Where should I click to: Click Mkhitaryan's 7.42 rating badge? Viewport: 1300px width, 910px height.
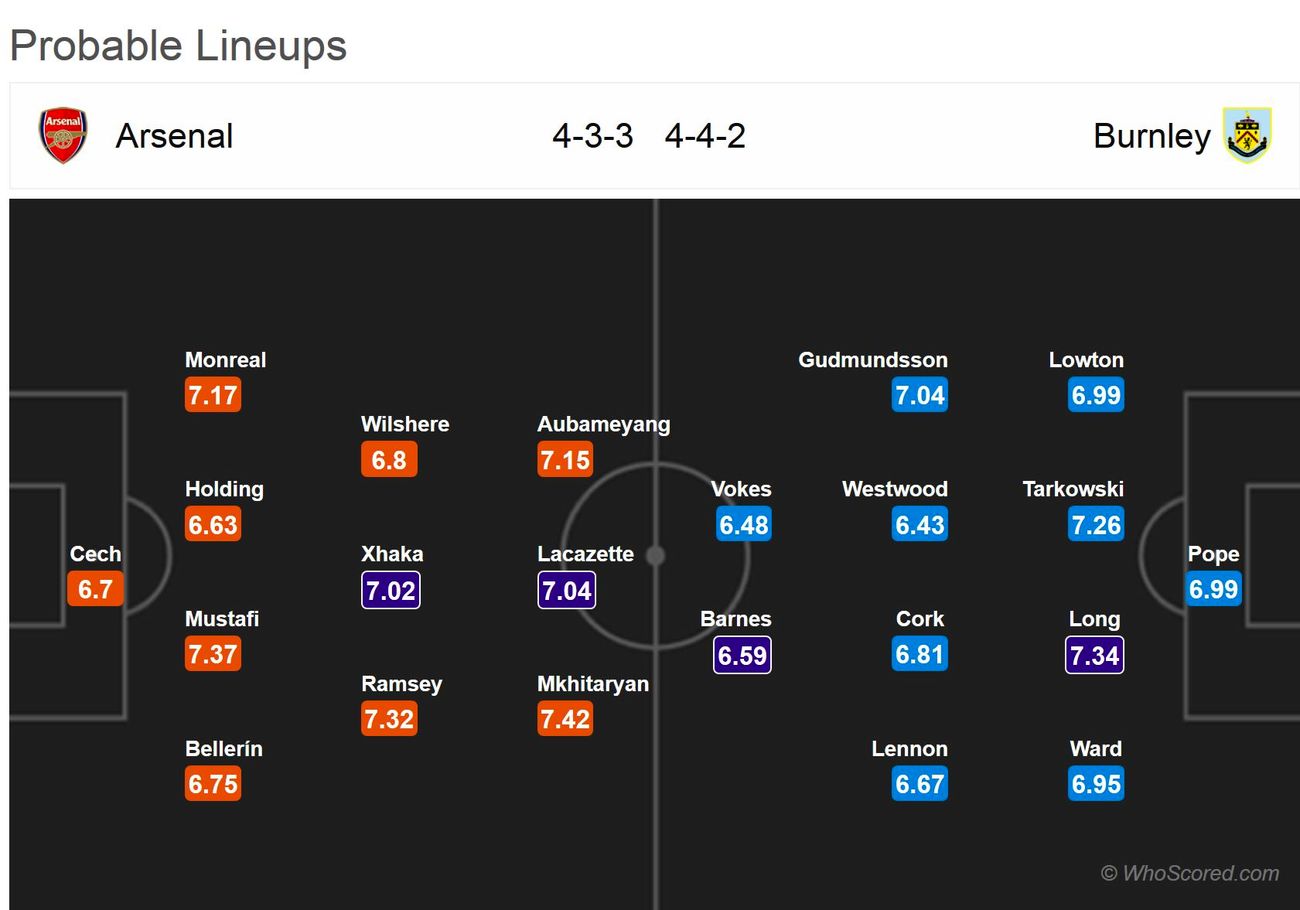[x=565, y=719]
